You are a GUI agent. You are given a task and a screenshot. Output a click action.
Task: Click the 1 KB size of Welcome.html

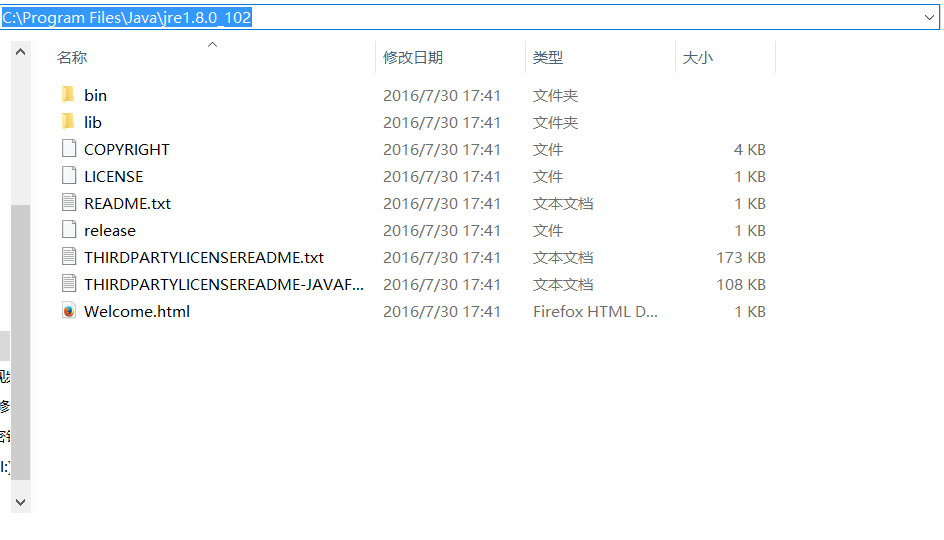750,312
